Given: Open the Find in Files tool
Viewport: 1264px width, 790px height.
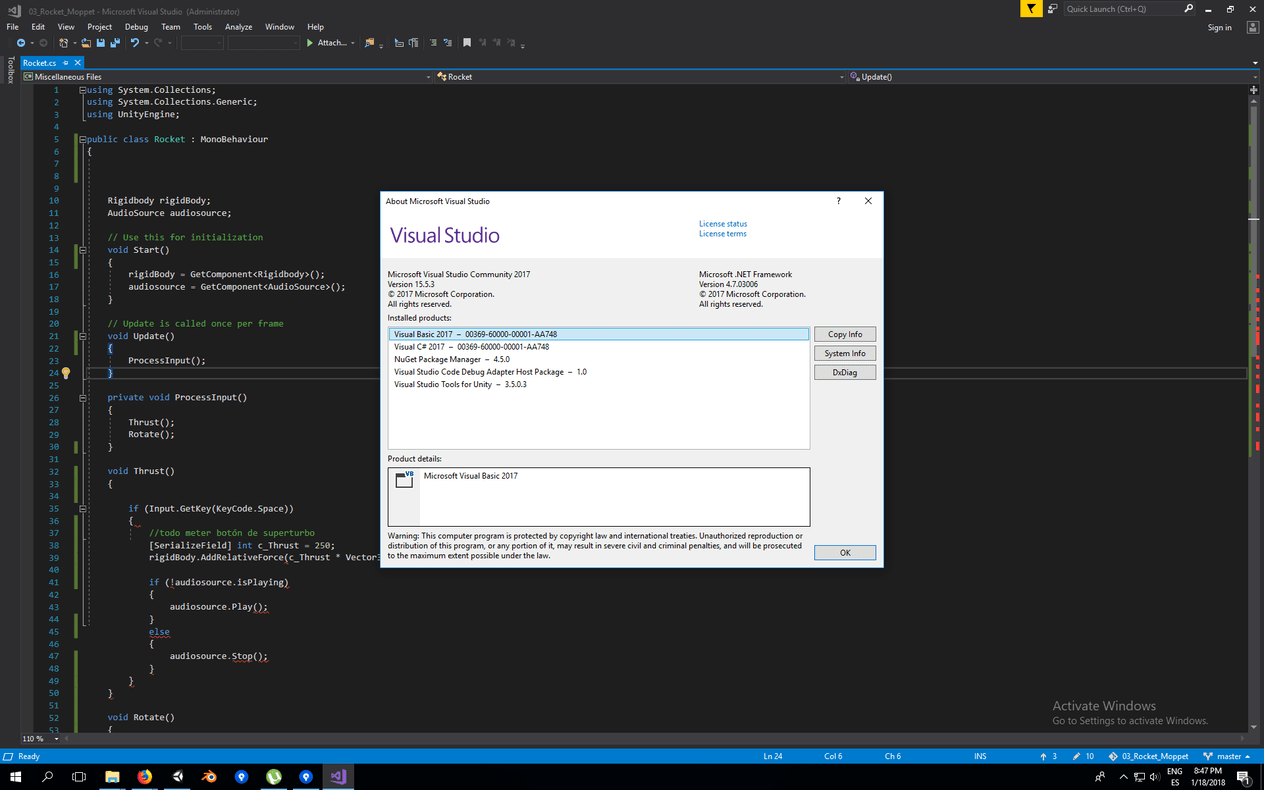Looking at the screenshot, I should [372, 42].
